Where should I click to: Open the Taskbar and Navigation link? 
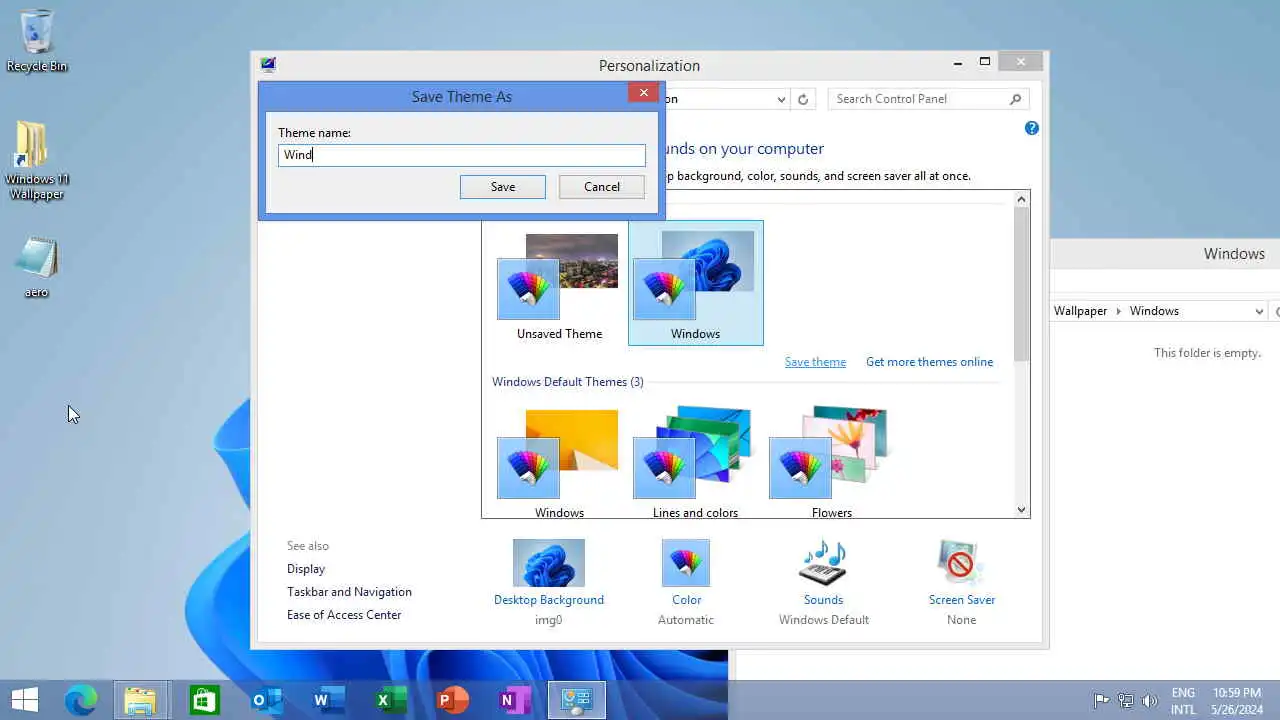349,592
